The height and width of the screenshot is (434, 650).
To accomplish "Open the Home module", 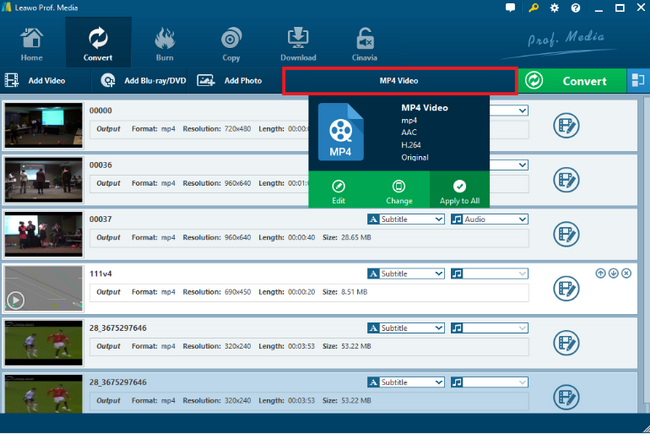I will click(x=32, y=42).
